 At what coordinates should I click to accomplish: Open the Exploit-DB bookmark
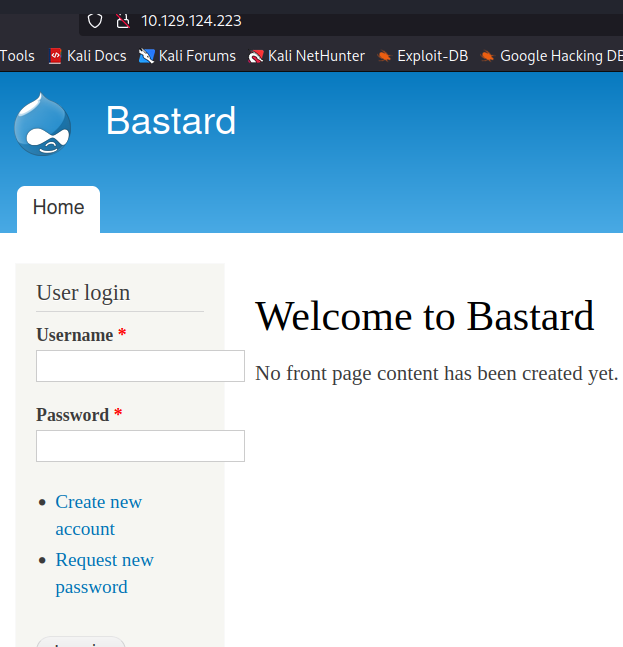coord(422,56)
